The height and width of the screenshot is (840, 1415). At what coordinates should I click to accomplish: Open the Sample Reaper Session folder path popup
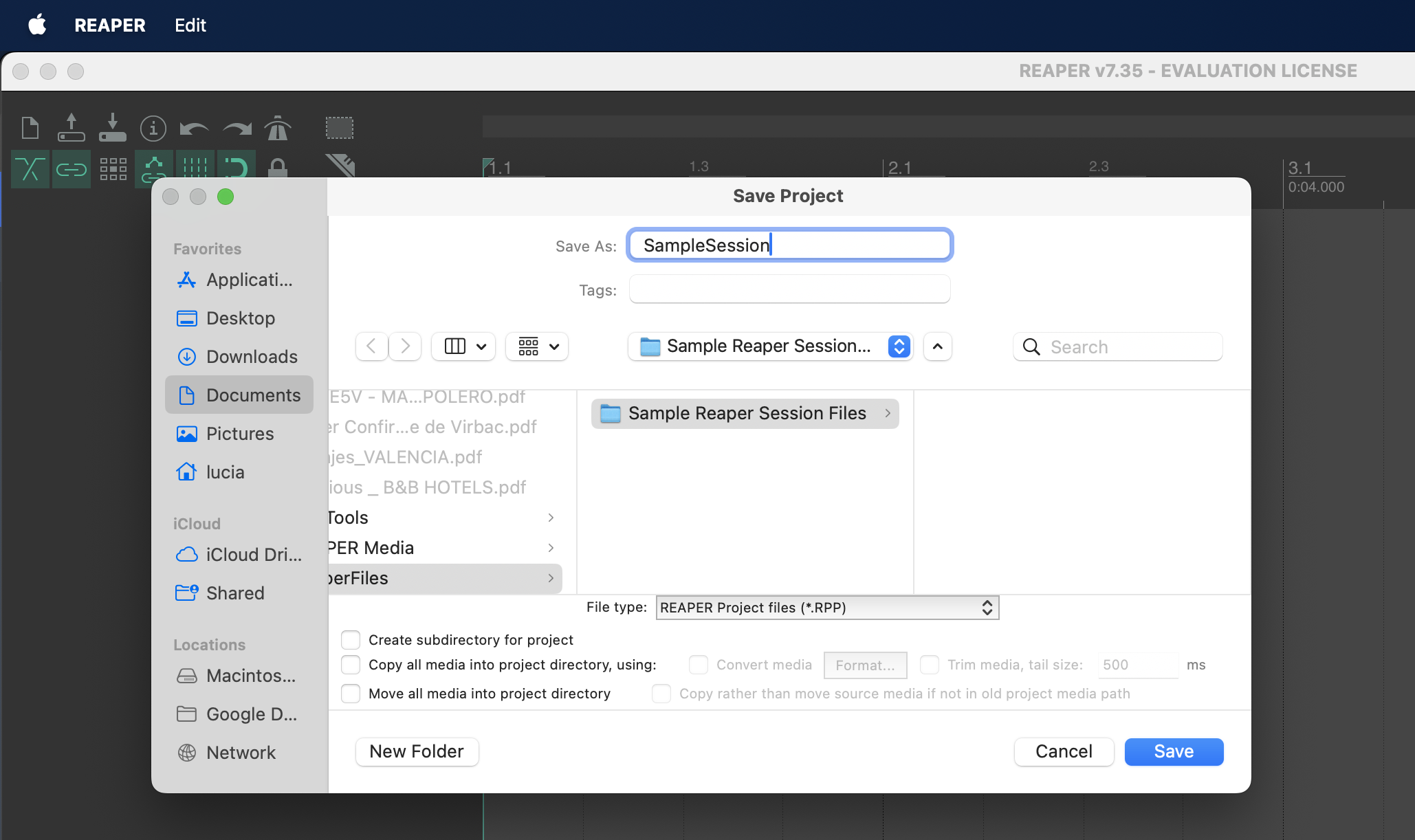pos(770,346)
